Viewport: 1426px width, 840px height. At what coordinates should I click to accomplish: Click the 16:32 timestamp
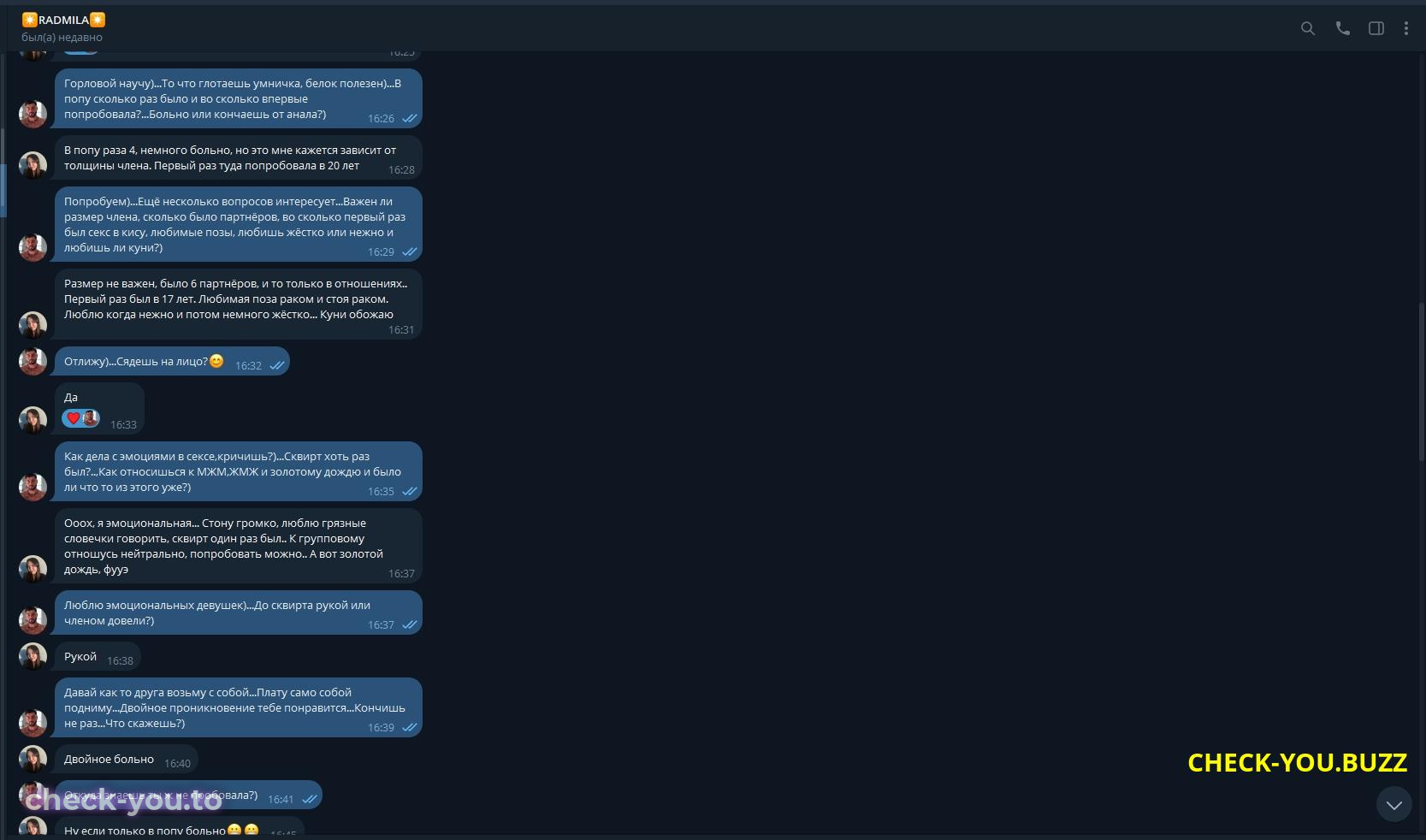coord(248,366)
